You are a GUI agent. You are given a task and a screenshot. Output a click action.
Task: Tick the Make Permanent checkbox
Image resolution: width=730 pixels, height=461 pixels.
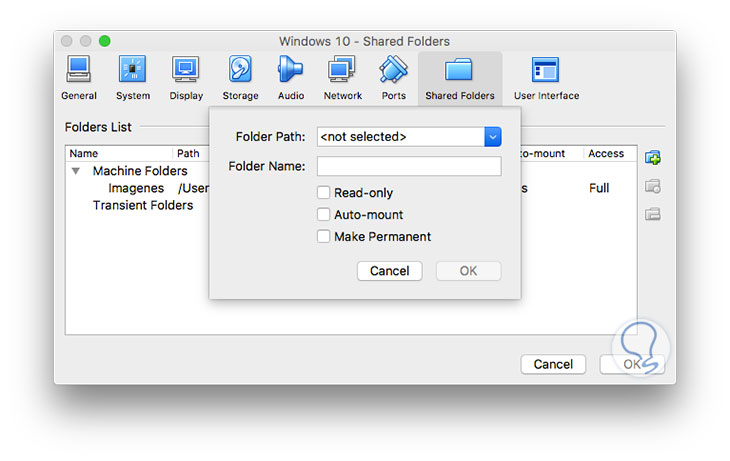click(324, 237)
